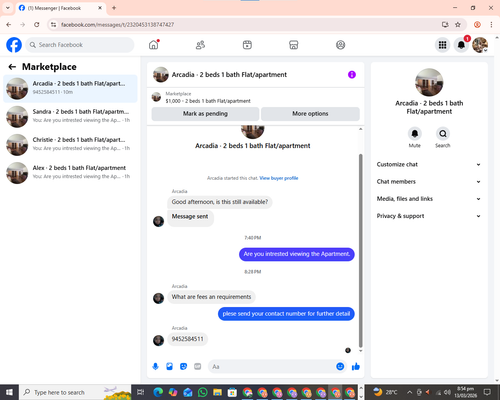Image resolution: width=500 pixels, height=400 pixels.
Task: Reload the page
Action: pyautogui.click(x=37, y=25)
